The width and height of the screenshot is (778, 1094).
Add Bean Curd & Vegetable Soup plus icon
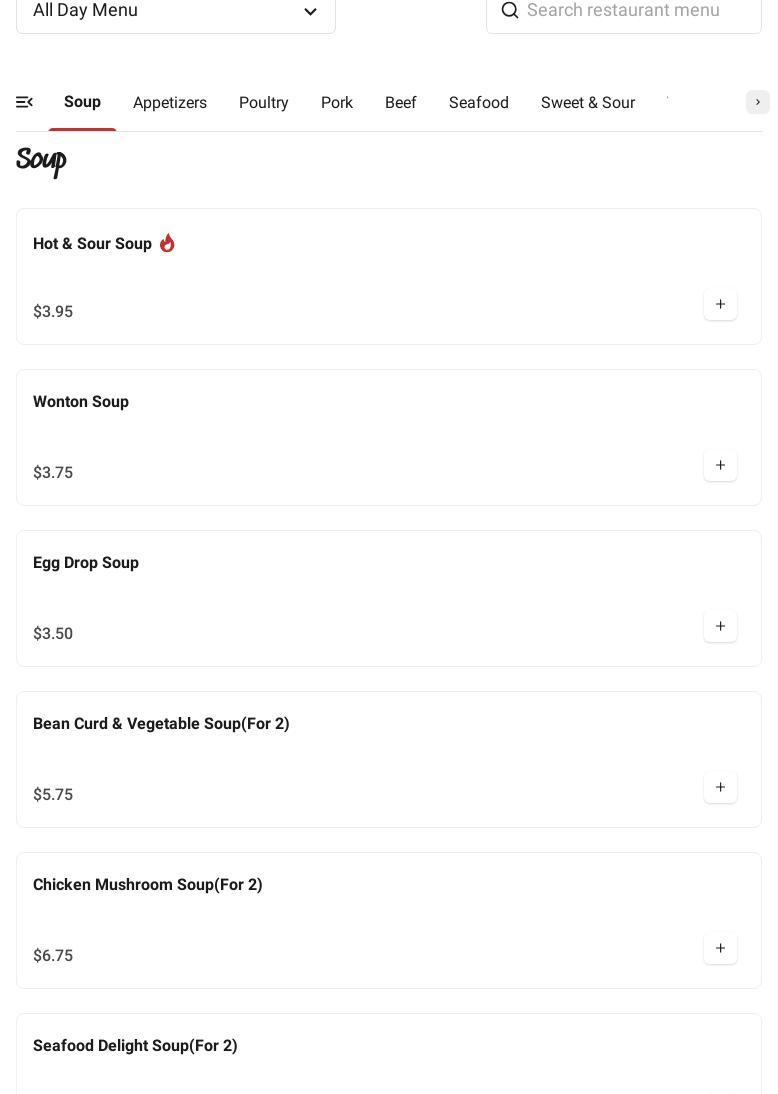720,787
